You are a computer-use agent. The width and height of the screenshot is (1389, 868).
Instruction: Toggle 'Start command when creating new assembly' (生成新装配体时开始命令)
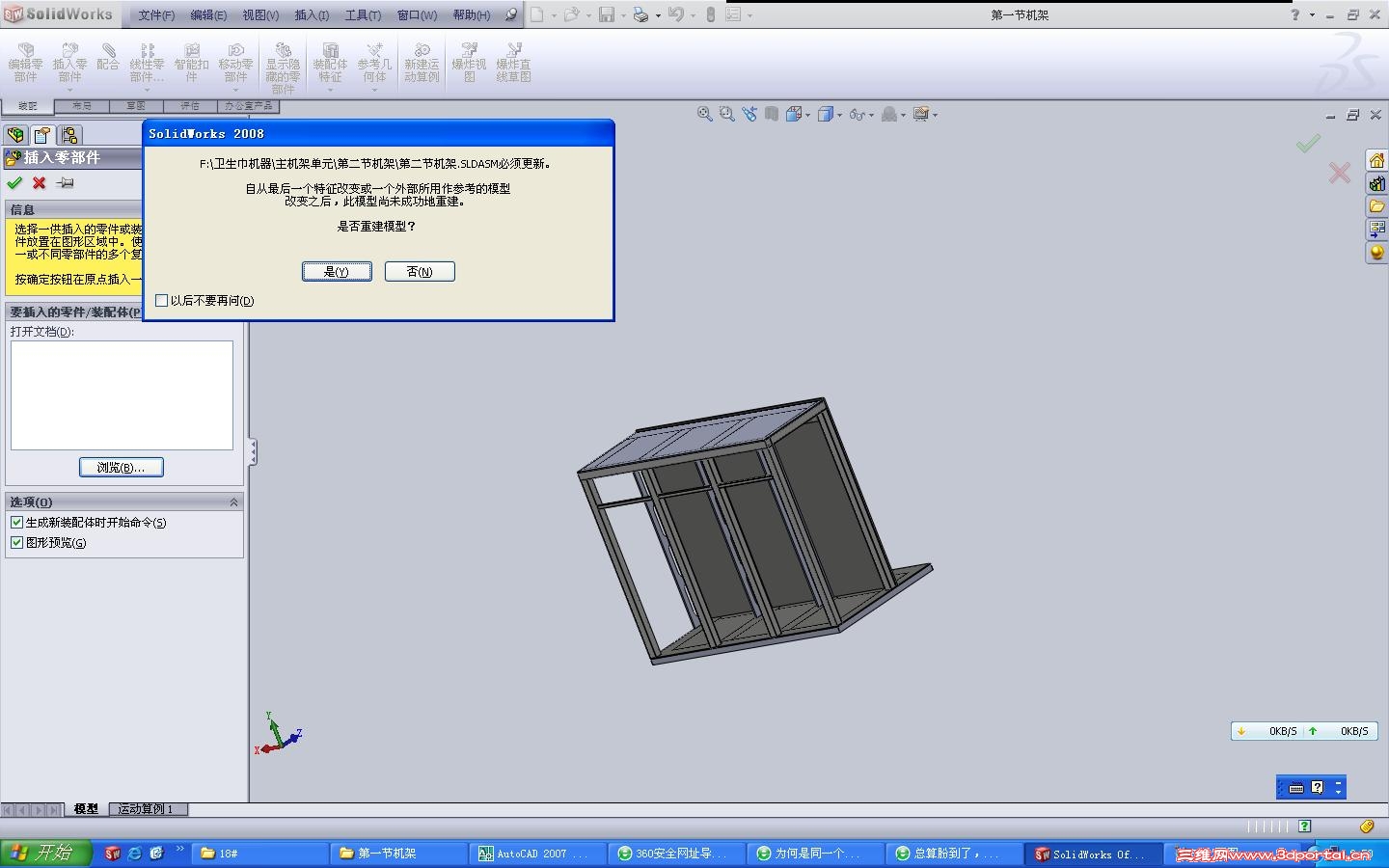point(16,523)
